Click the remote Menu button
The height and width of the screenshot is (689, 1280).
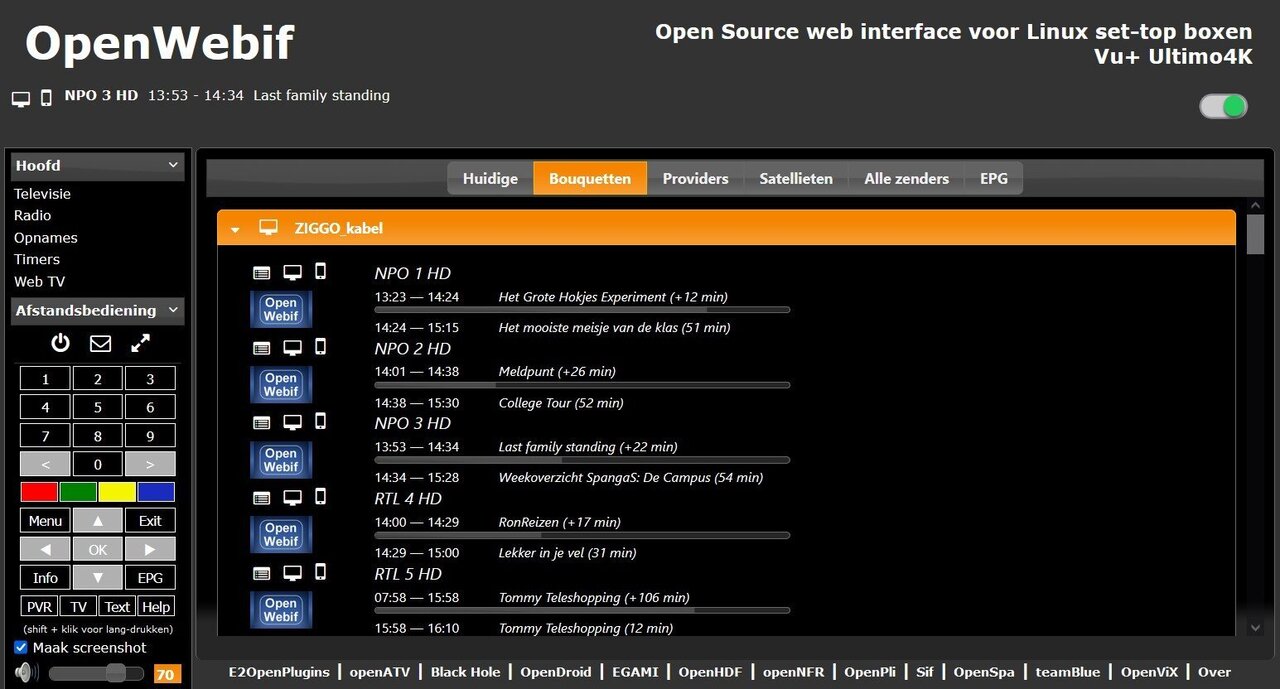(45, 521)
